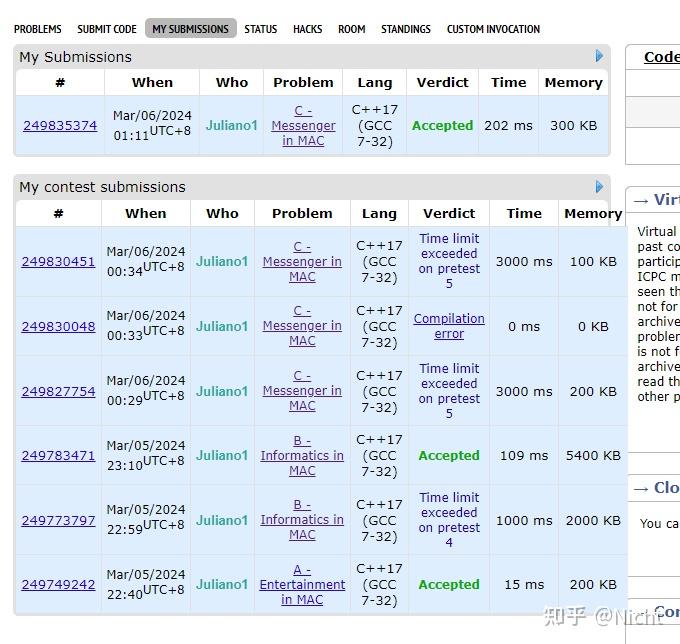Image resolution: width=680 pixels, height=644 pixels.
Task: Open Juliano1 profile in first table
Action: (231, 126)
